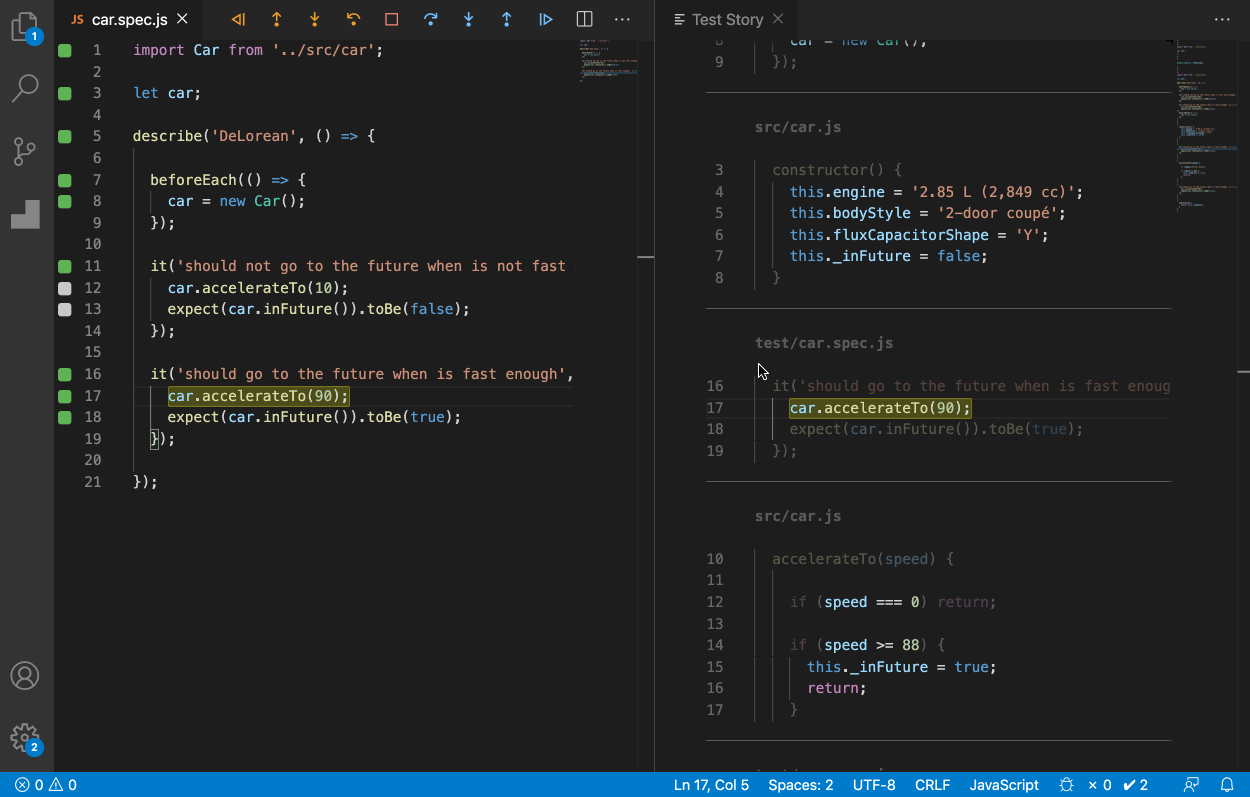This screenshot has width=1250, height=797.
Task: Click accelerateTo(speed) { in Test Story
Action: [x=863, y=559]
